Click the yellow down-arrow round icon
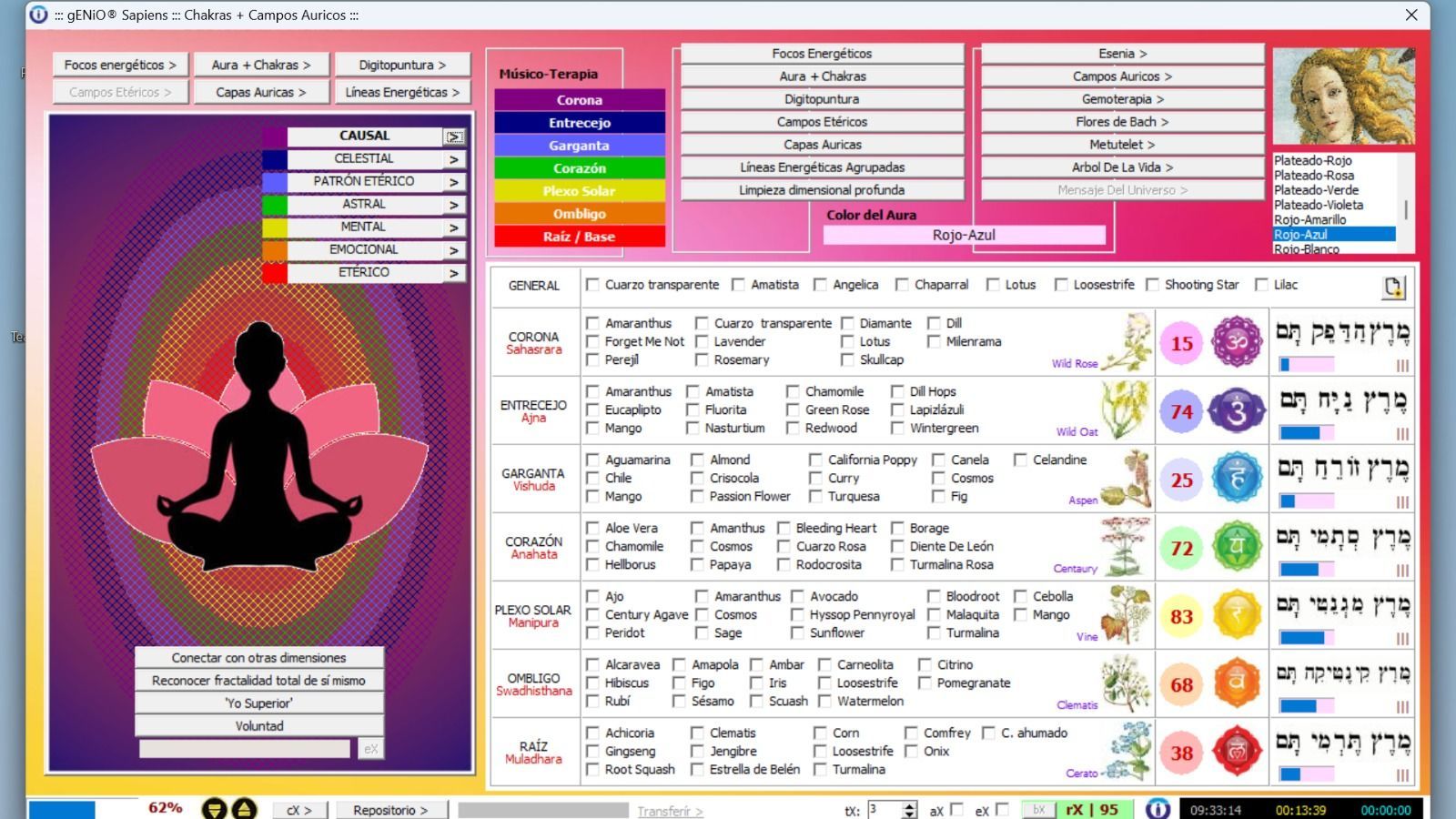This screenshot has width=1456, height=819. [214, 809]
